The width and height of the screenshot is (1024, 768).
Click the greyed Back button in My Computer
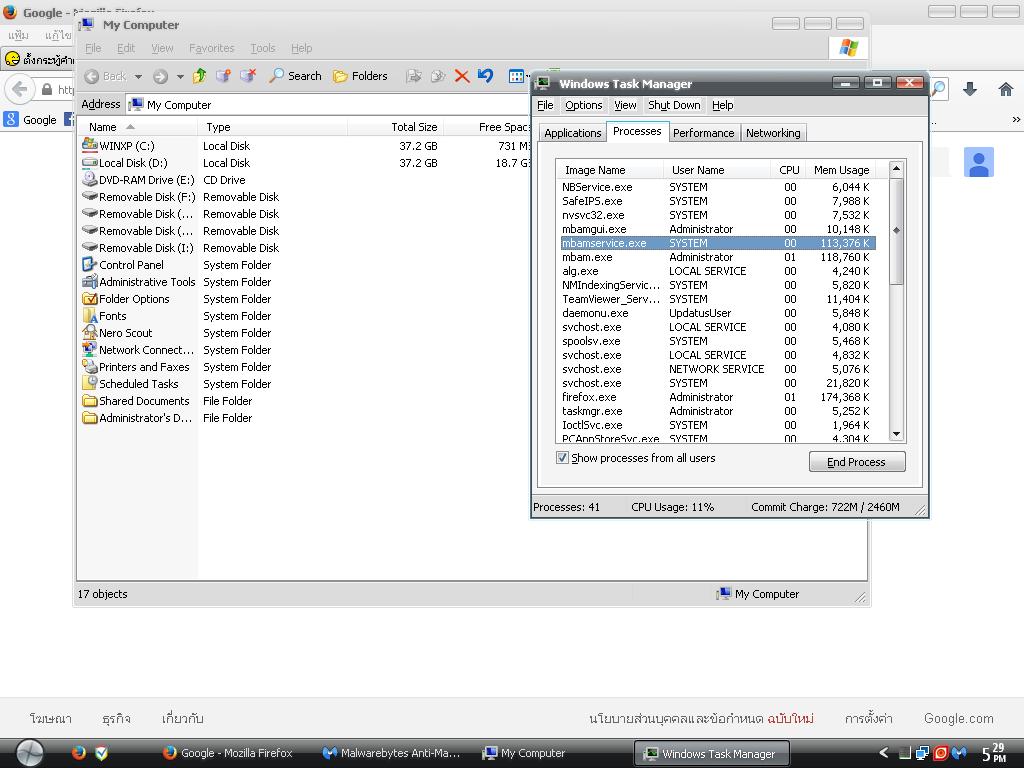coord(105,76)
